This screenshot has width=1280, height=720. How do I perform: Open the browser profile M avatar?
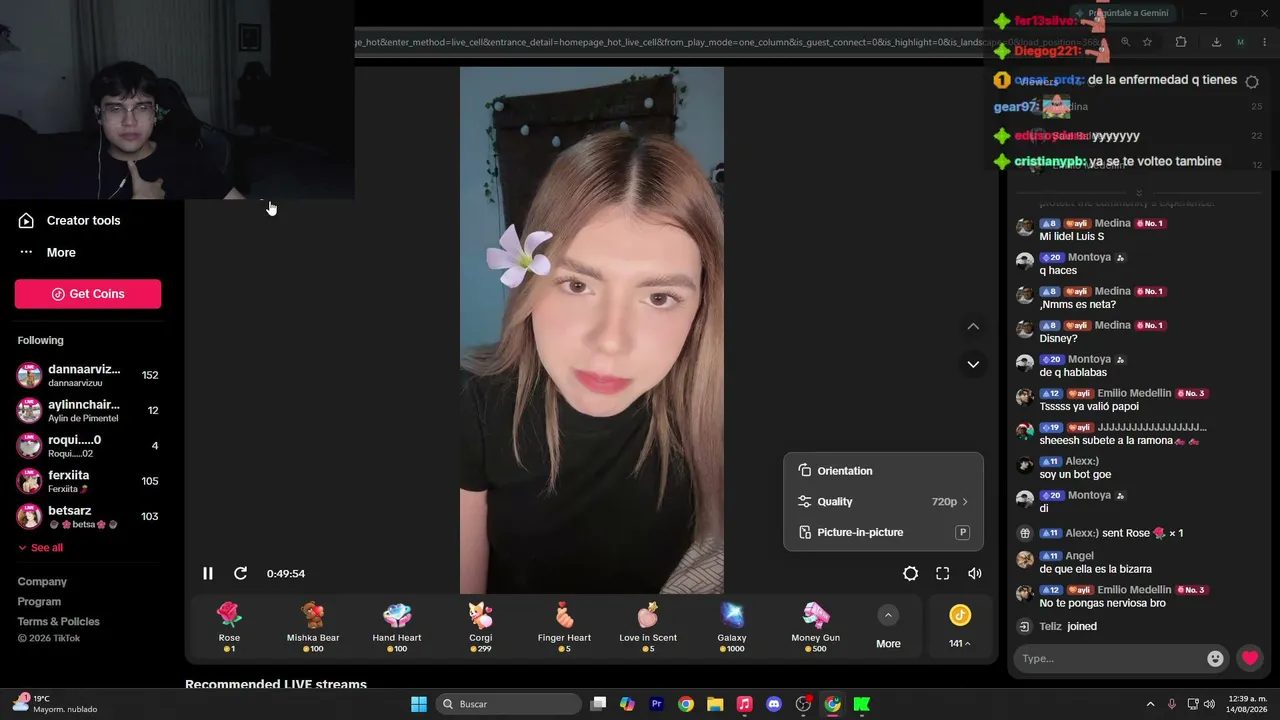(x=1241, y=42)
